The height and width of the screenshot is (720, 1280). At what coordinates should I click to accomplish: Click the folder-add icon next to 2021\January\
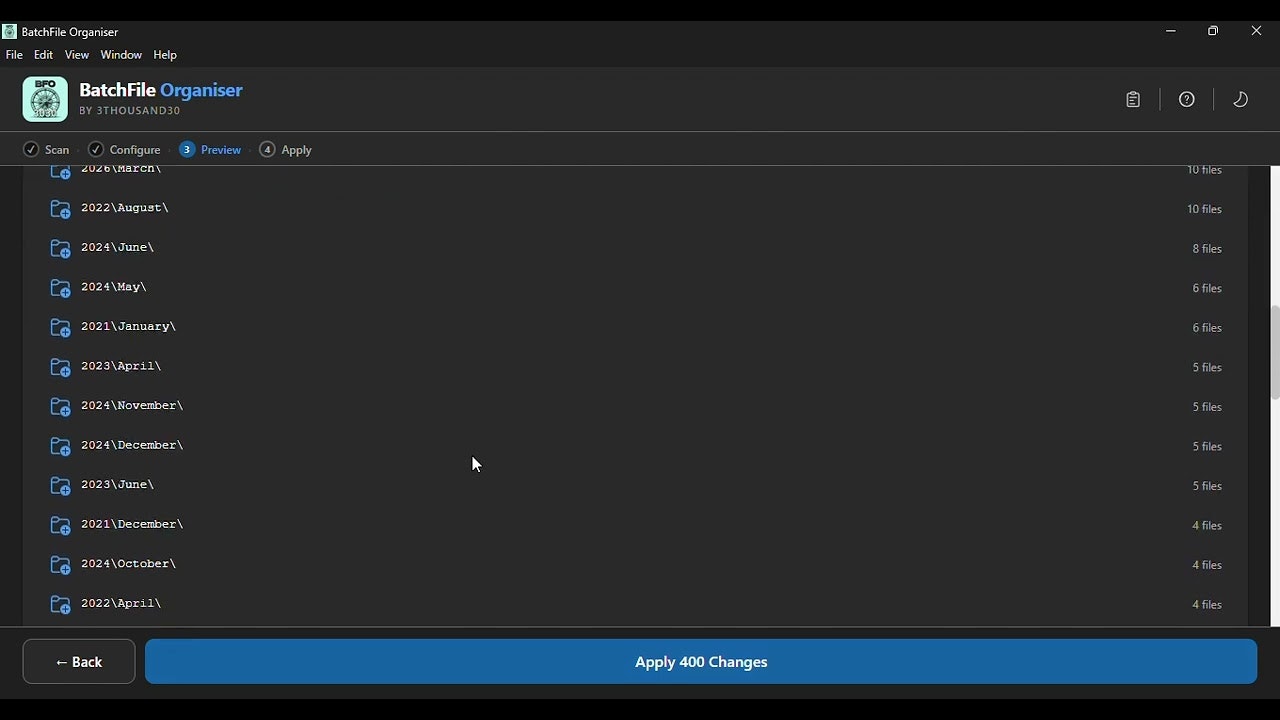60,327
